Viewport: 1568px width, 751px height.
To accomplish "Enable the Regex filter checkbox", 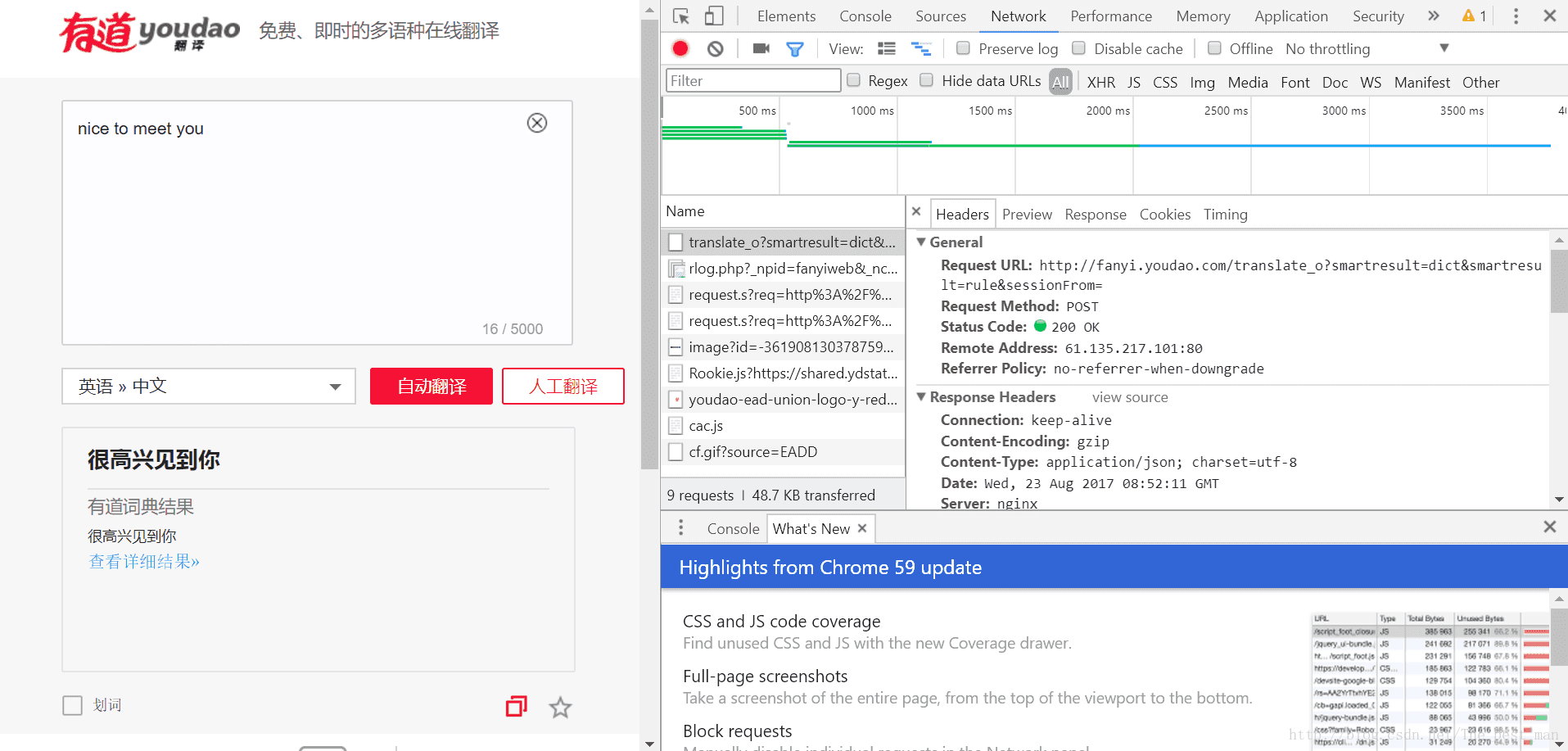I will coord(853,80).
